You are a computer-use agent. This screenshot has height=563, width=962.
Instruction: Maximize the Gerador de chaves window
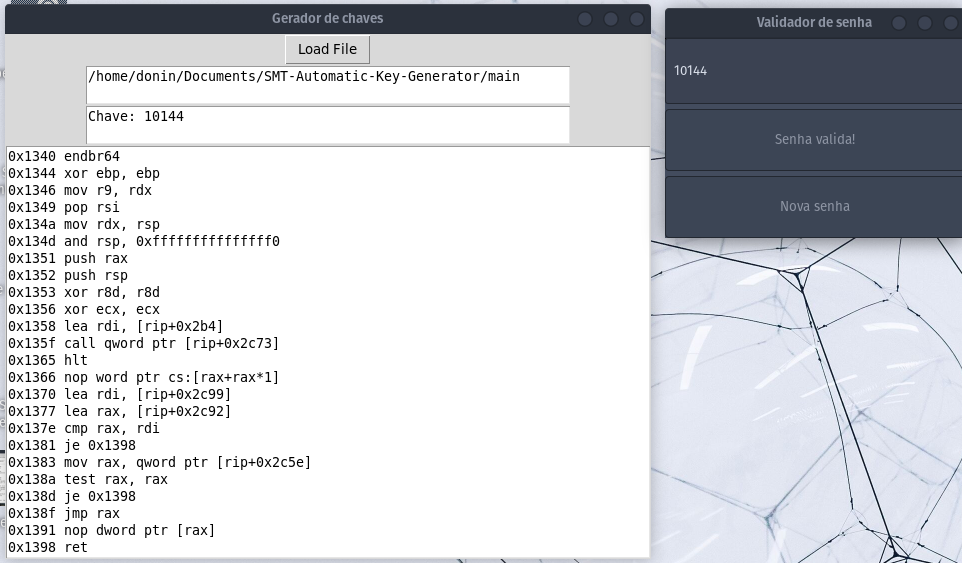611,19
